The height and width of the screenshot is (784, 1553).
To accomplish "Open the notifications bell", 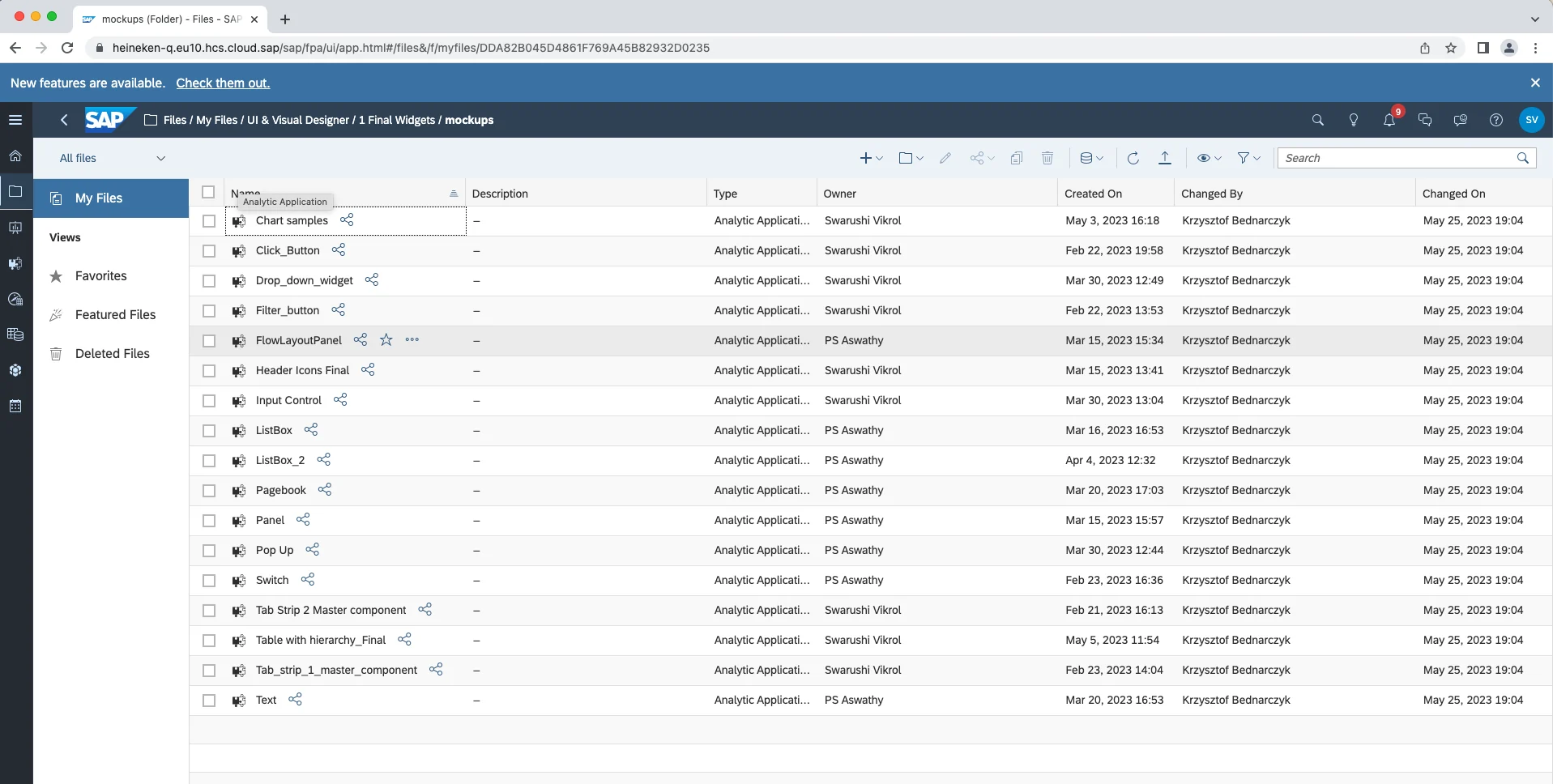I will pos(1389,120).
